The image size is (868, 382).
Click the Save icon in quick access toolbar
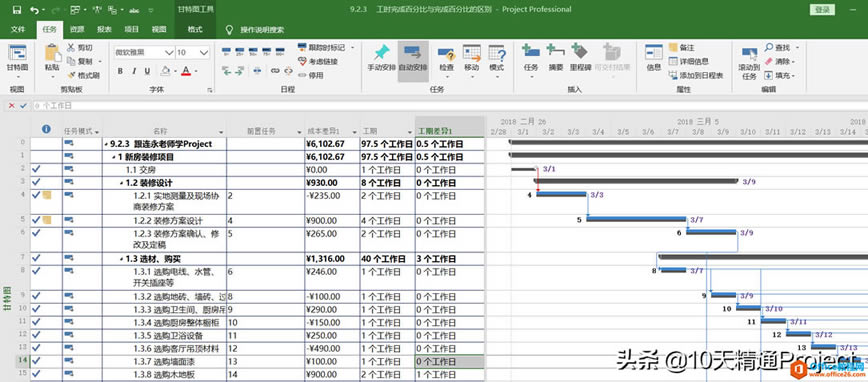point(17,9)
